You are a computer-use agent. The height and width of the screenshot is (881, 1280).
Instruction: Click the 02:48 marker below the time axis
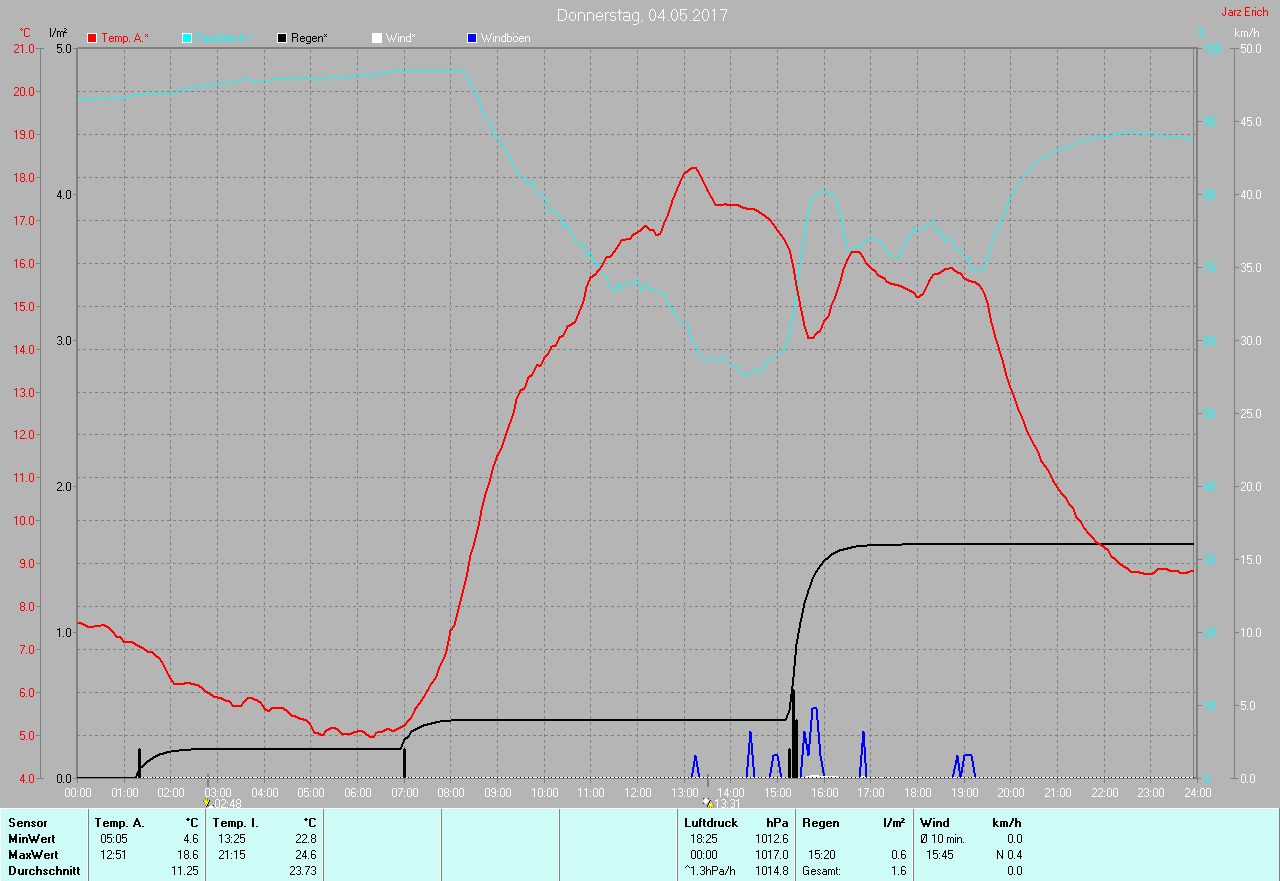tap(223, 803)
